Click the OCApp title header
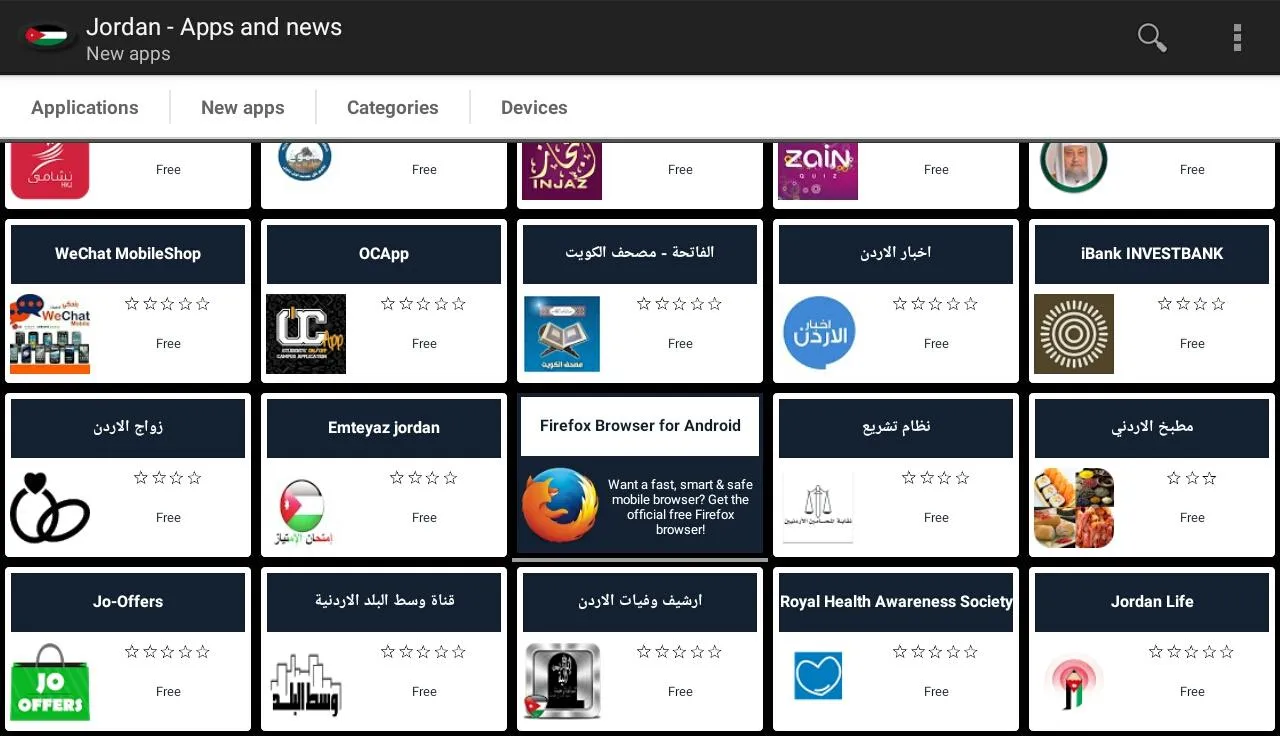Viewport: 1280px width, 736px height. [x=384, y=254]
